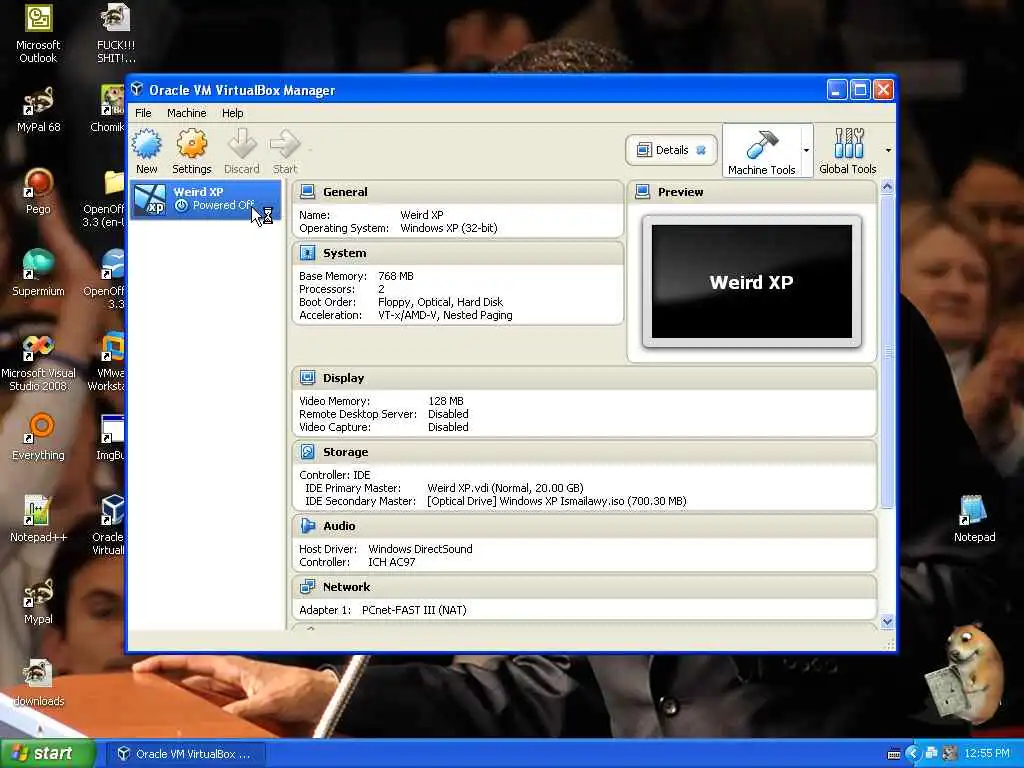Click the Details tool button

pyautogui.click(x=671, y=150)
